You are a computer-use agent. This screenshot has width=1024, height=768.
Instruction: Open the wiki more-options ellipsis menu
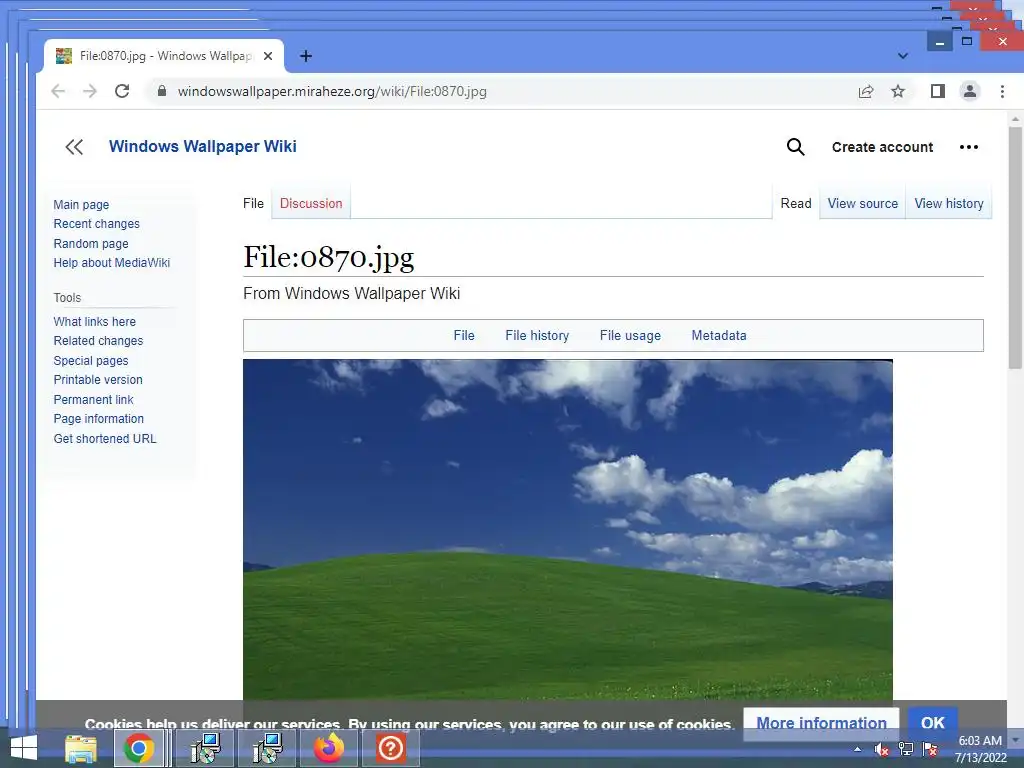pos(968,147)
